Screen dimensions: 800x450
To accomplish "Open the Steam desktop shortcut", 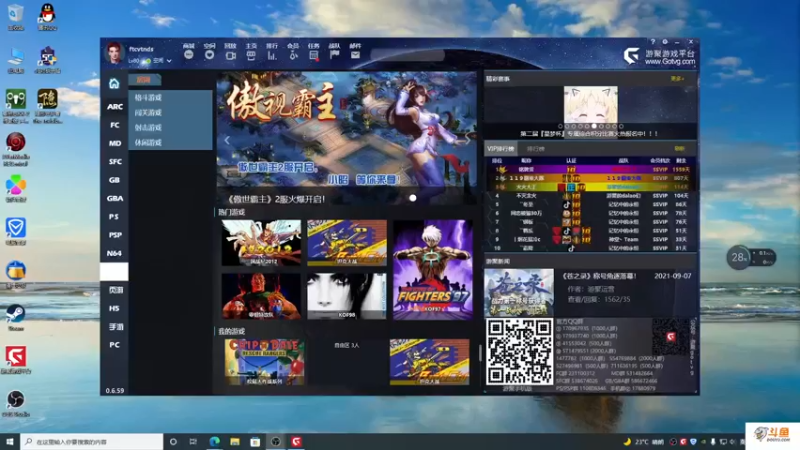I will tap(15, 317).
